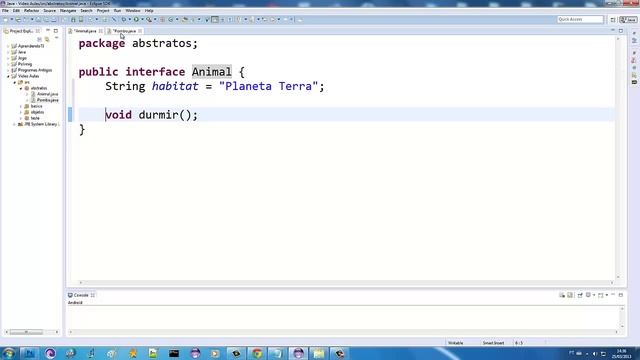This screenshot has width=640, height=360.
Task: Click the taskbar clock and date
Action: click(622, 353)
